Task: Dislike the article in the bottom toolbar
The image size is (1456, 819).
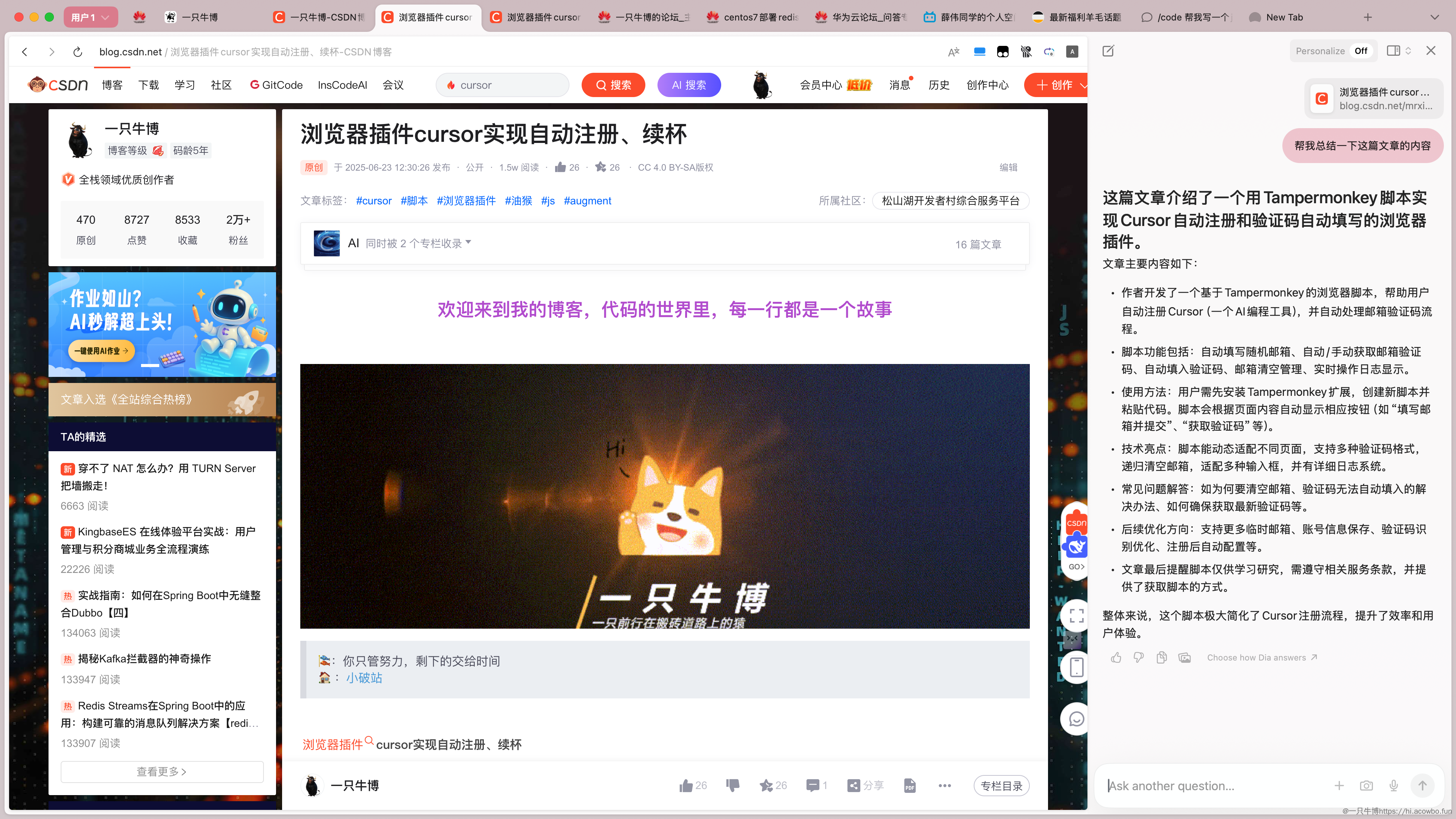Action: tap(733, 785)
